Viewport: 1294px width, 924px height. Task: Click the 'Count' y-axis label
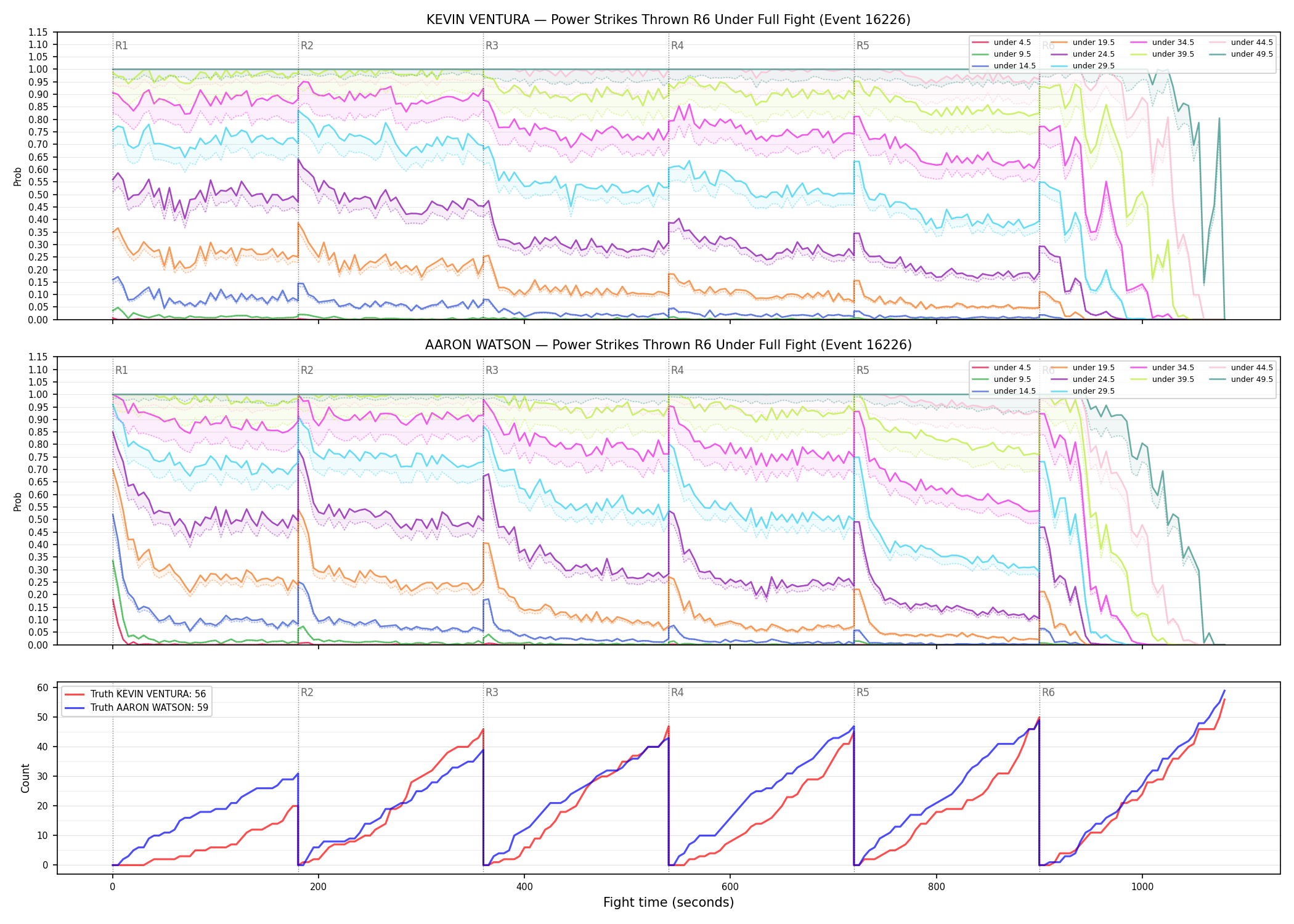coord(25,778)
